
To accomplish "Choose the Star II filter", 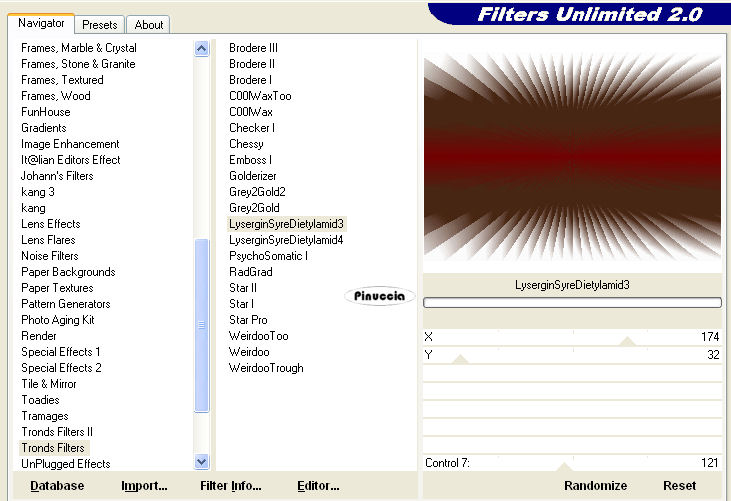I will point(243,288).
